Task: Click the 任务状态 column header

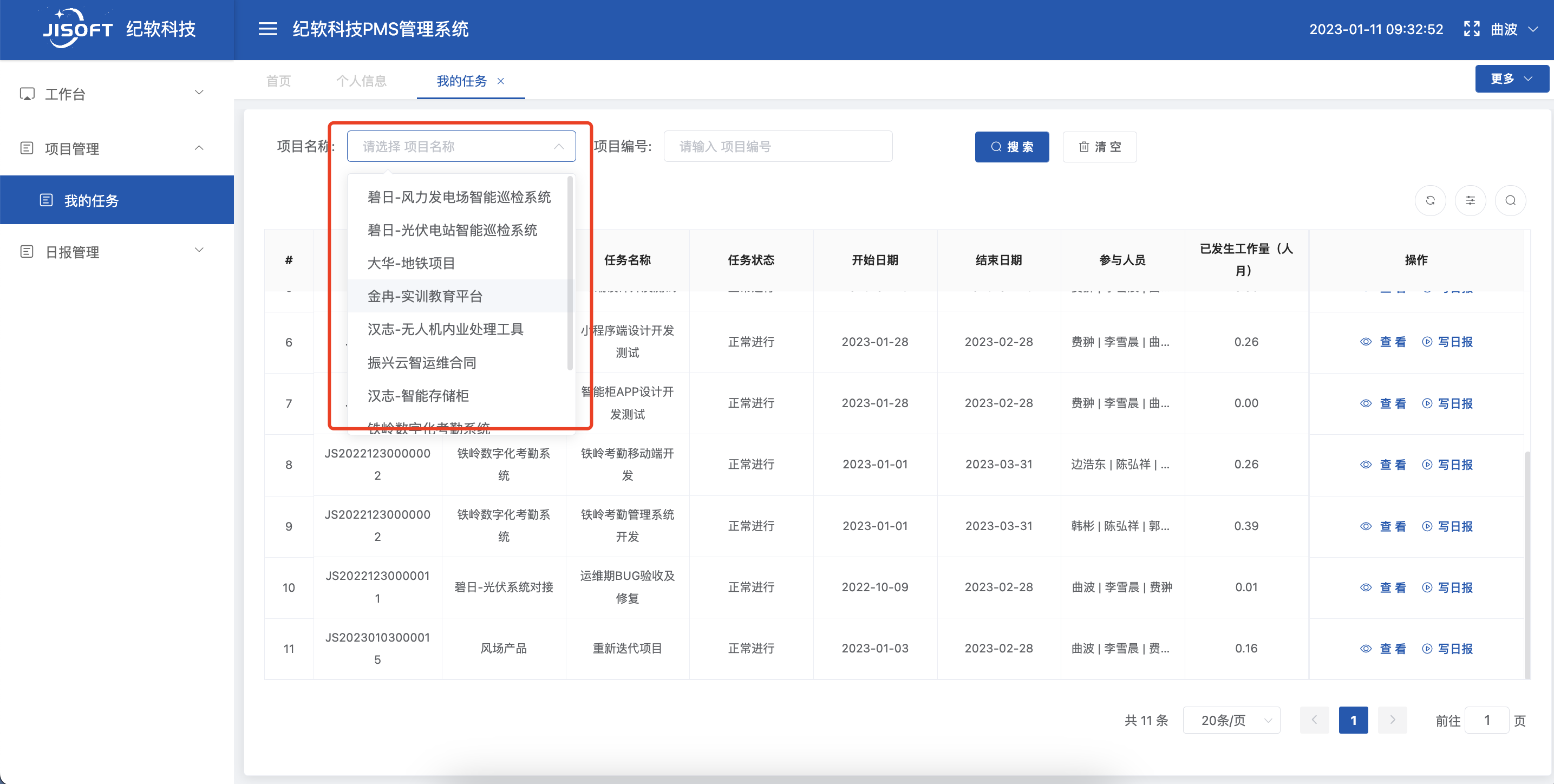Action: (751, 260)
